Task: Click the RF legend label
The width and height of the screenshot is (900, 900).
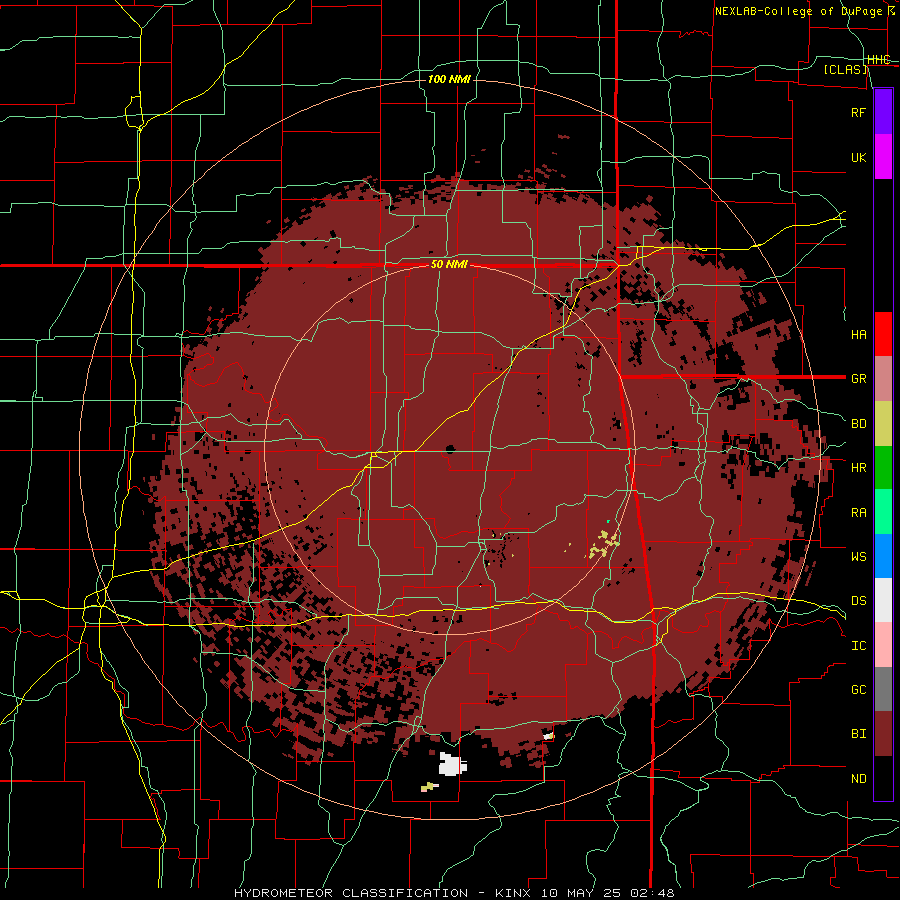Action: (x=858, y=112)
